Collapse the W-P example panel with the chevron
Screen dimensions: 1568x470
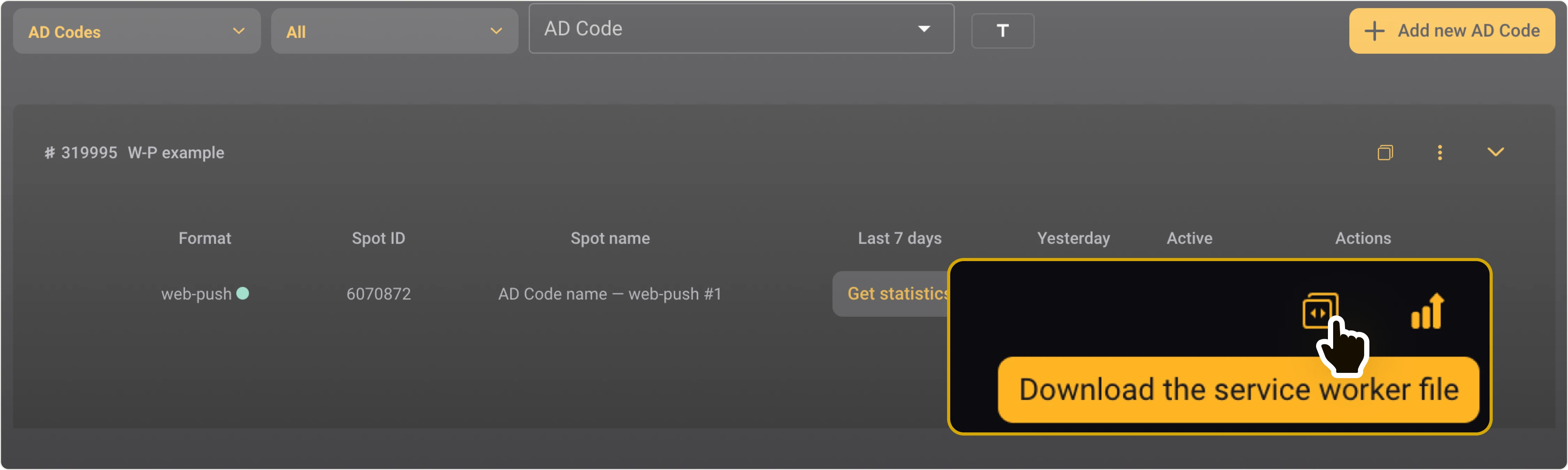click(x=1496, y=152)
